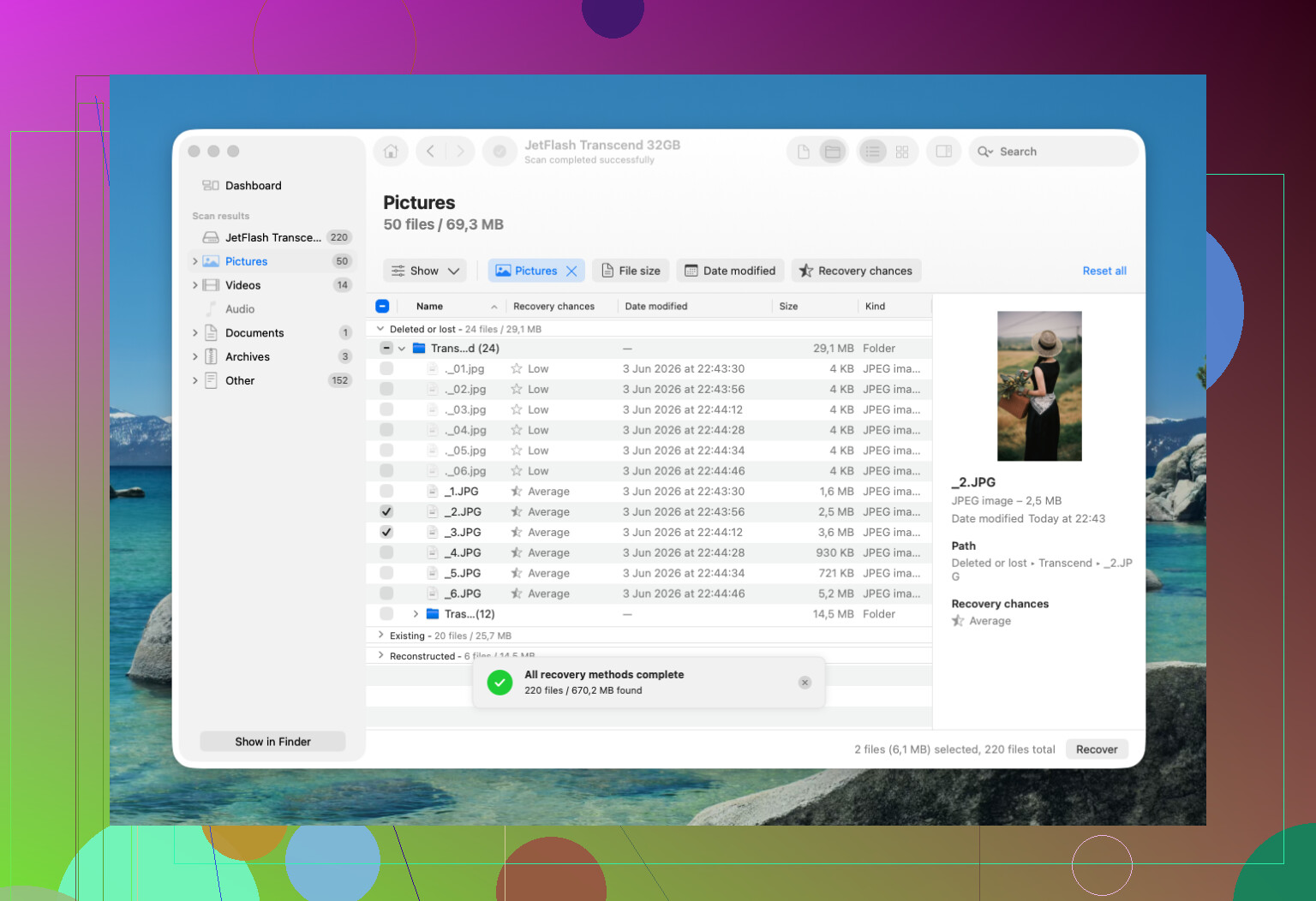Remove the Pictures filter with the X
Viewport: 1316px width, 901px height.
(571, 271)
